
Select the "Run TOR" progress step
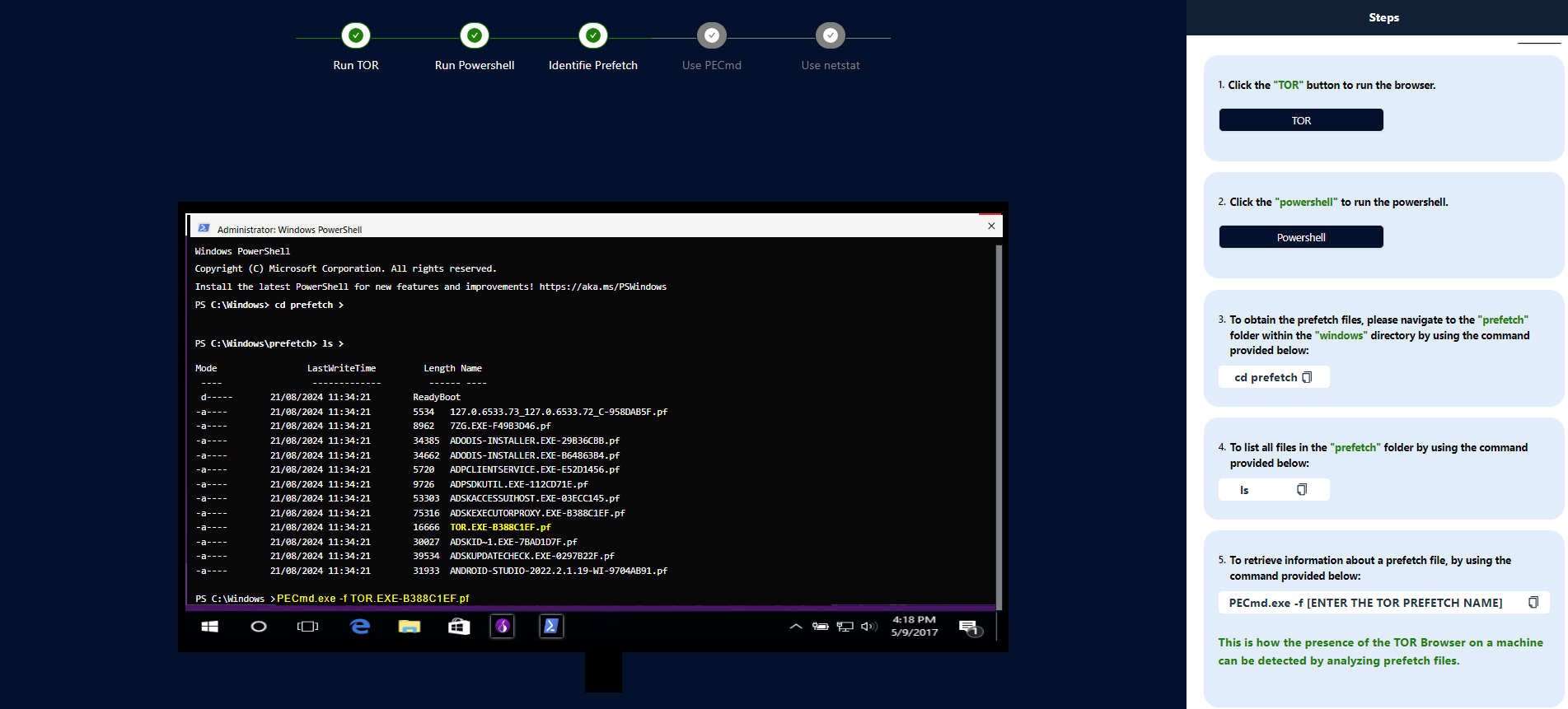(x=356, y=35)
